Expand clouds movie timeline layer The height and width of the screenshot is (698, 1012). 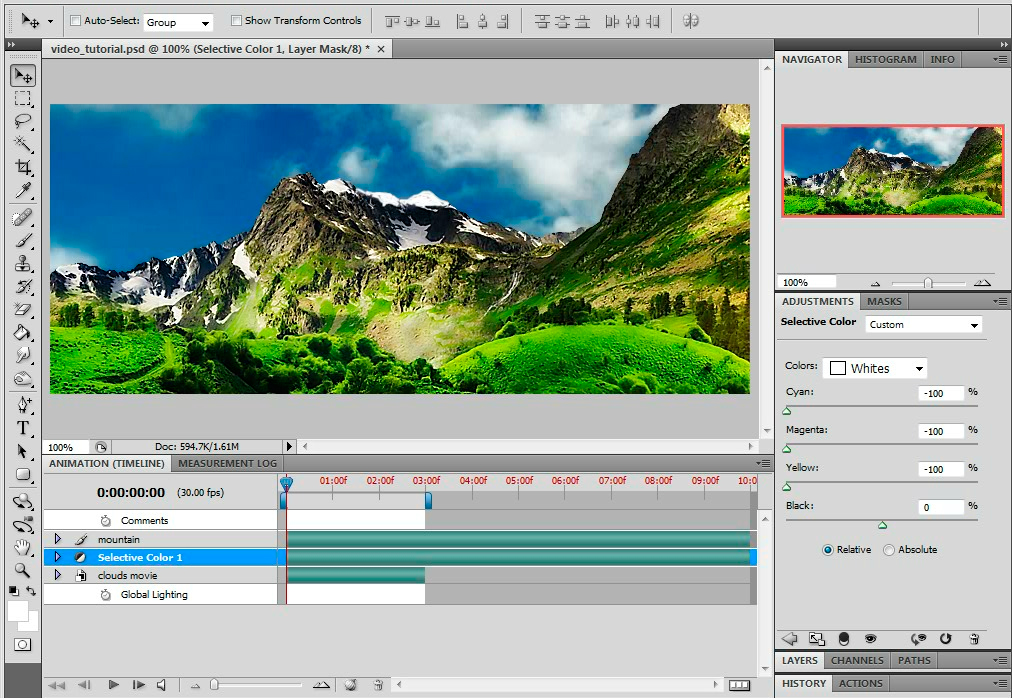57,575
